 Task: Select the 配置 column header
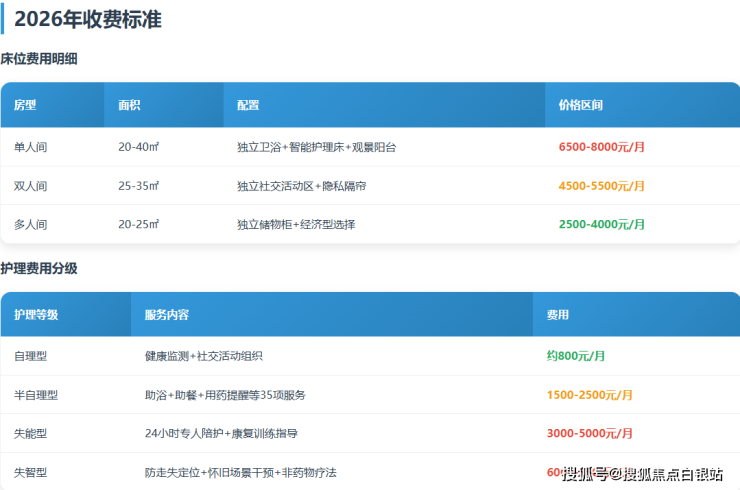[248, 105]
